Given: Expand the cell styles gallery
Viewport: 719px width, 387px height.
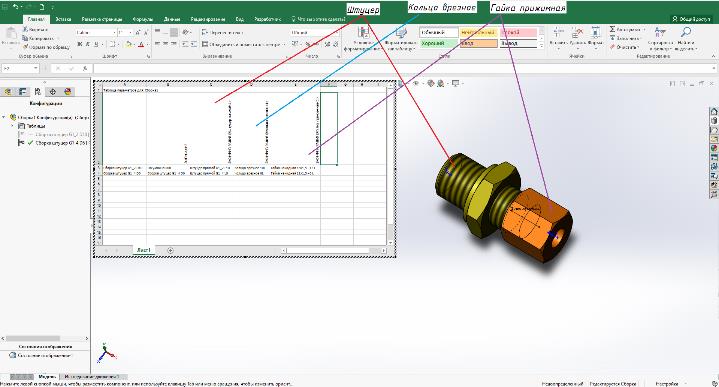Looking at the screenshot, I should (542, 46).
